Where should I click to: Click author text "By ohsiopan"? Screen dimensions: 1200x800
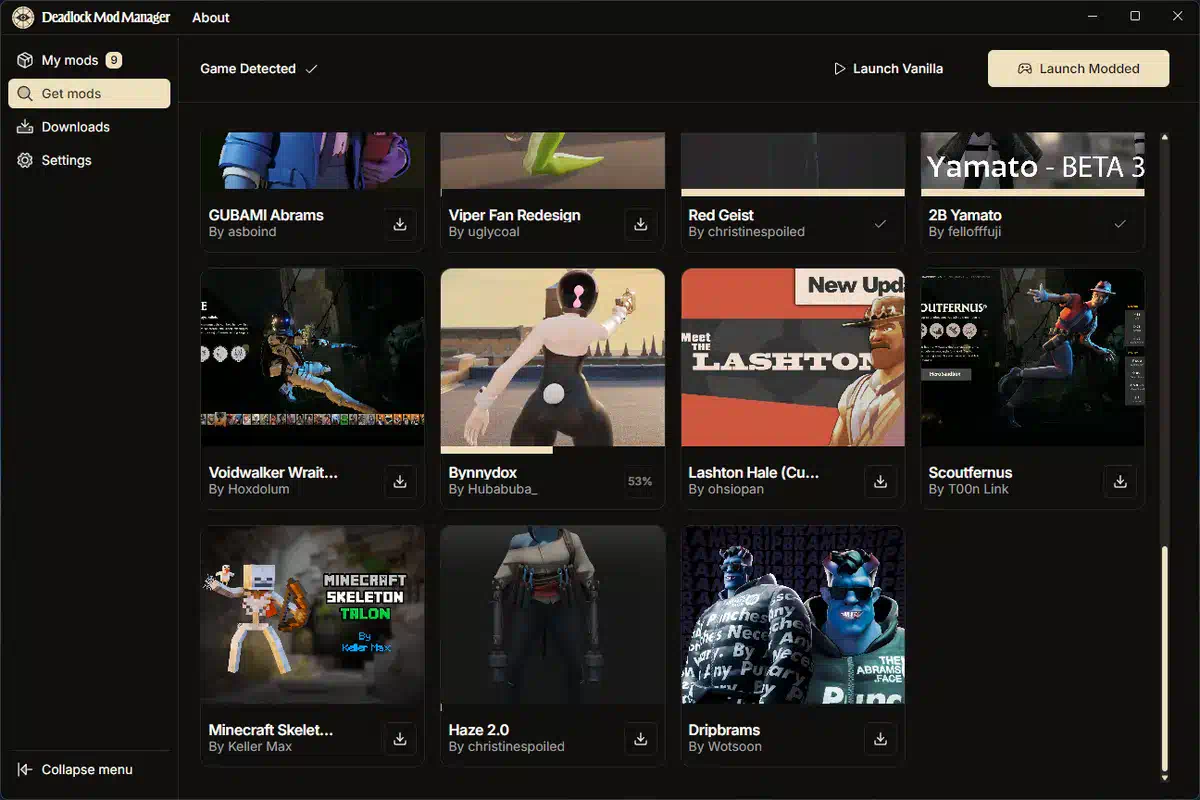coord(726,489)
